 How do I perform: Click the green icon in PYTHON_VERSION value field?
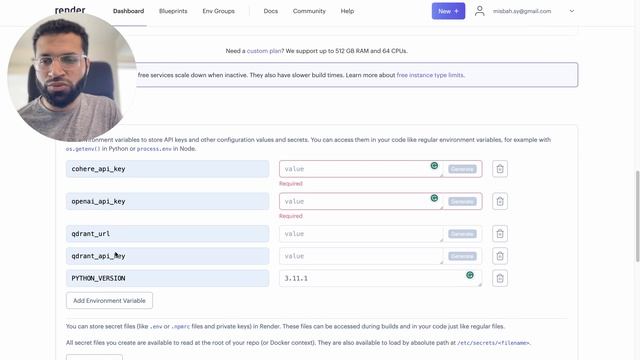(x=470, y=275)
